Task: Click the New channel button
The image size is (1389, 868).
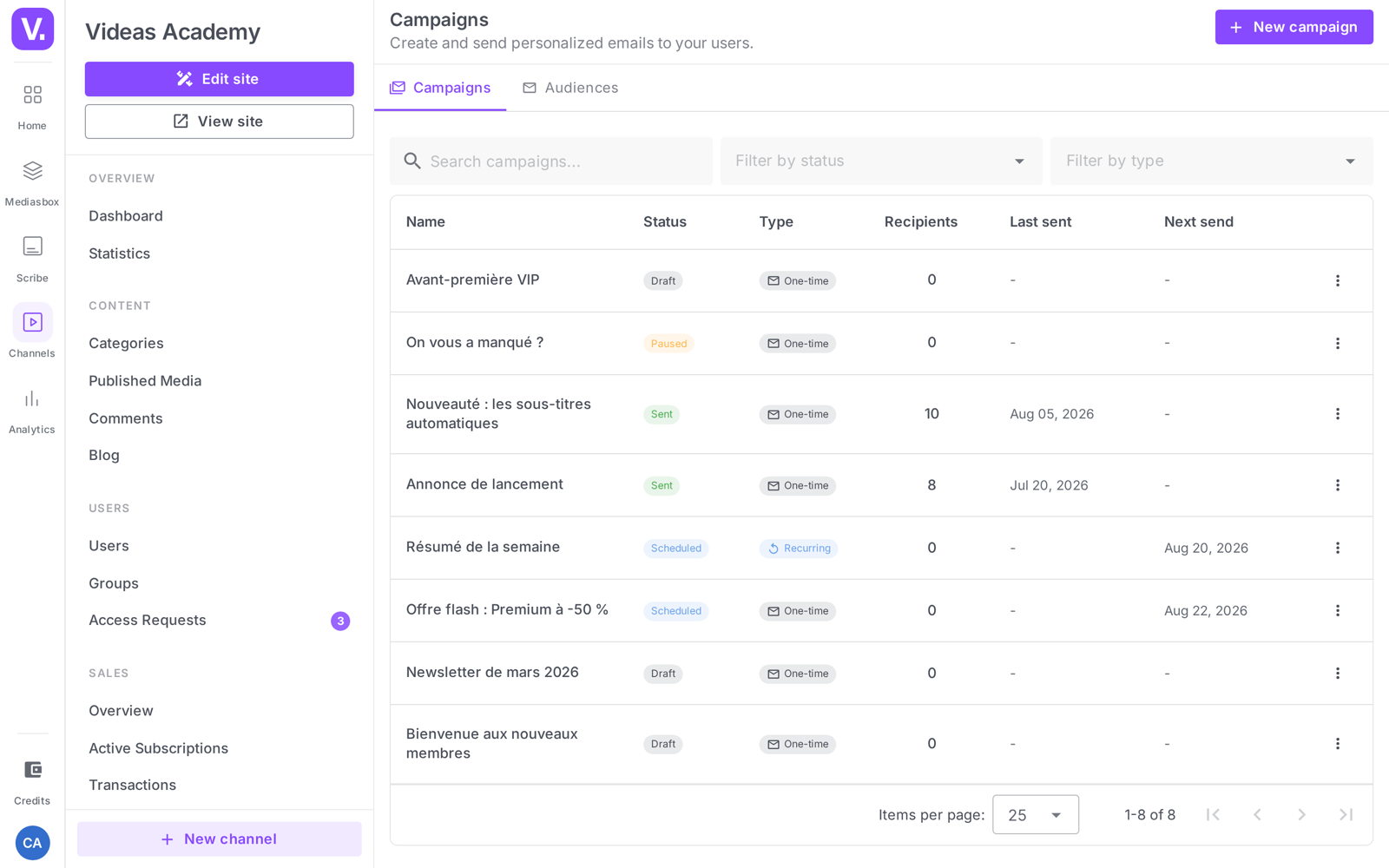Action: (219, 839)
